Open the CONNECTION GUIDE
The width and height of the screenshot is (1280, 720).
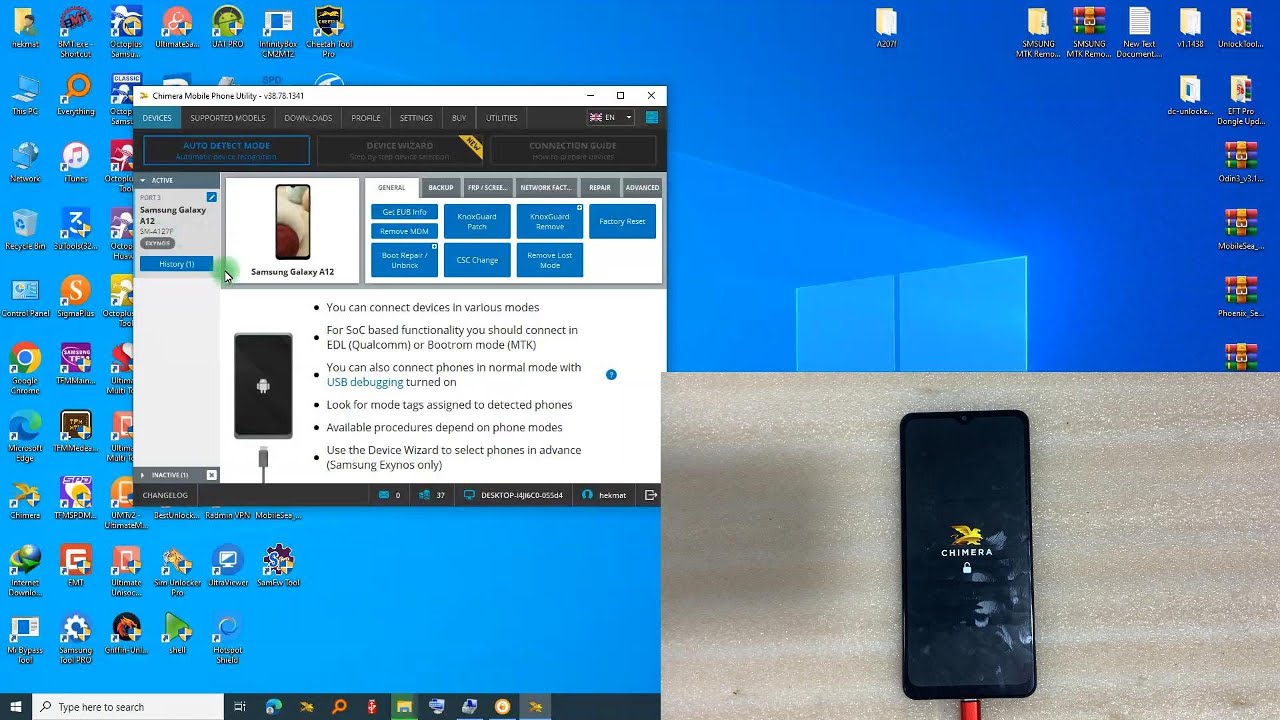pyautogui.click(x=573, y=151)
